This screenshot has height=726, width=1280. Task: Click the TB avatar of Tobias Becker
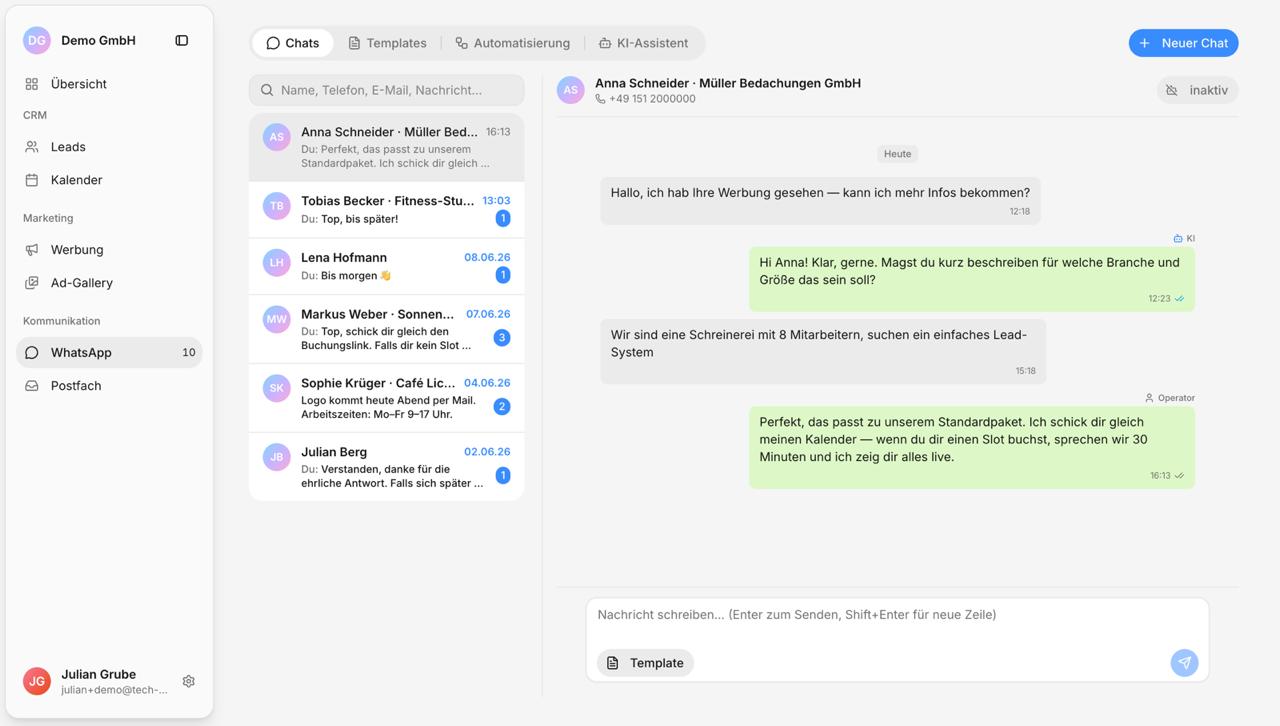click(x=277, y=206)
